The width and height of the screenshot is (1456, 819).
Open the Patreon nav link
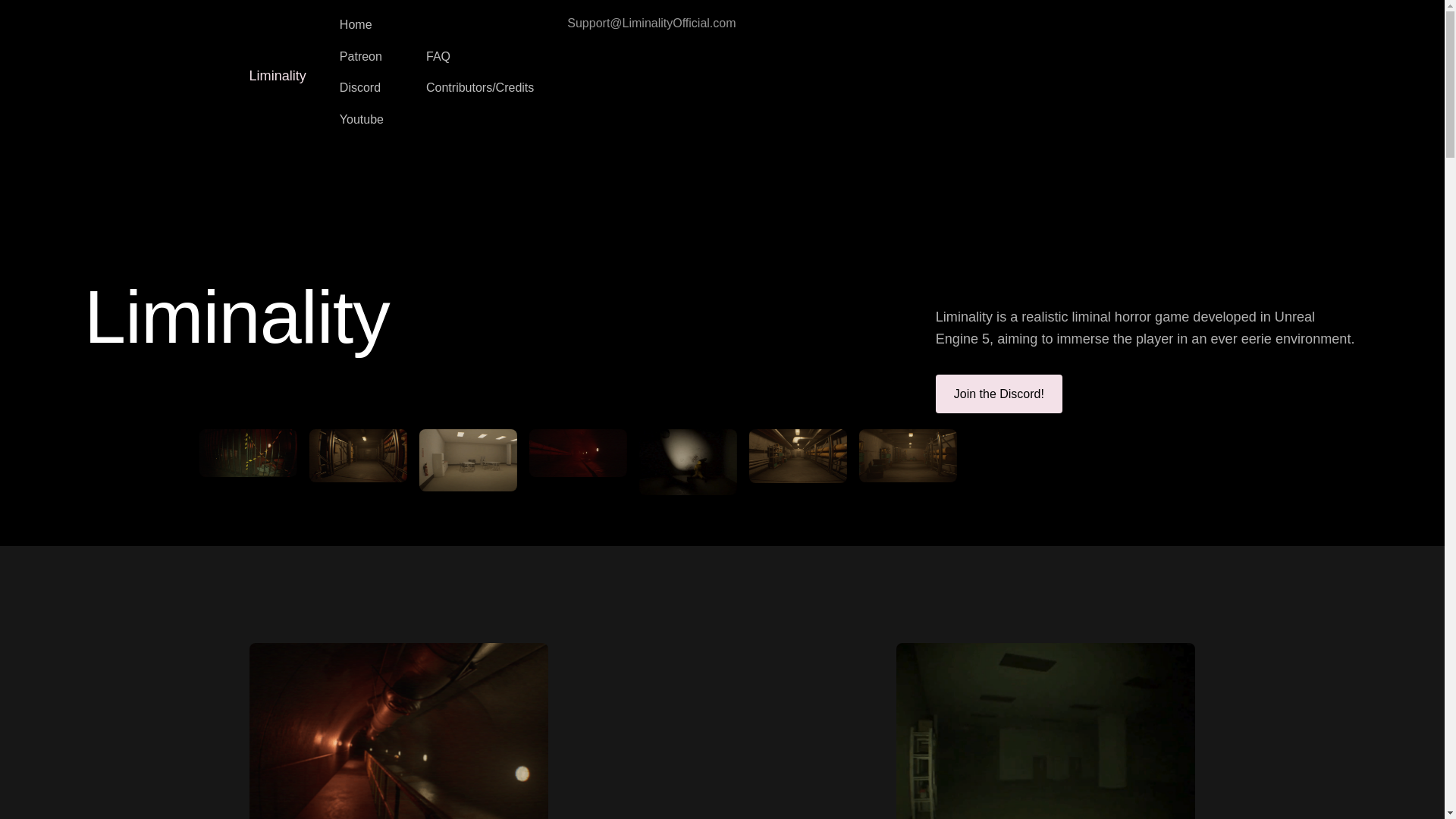point(361,57)
